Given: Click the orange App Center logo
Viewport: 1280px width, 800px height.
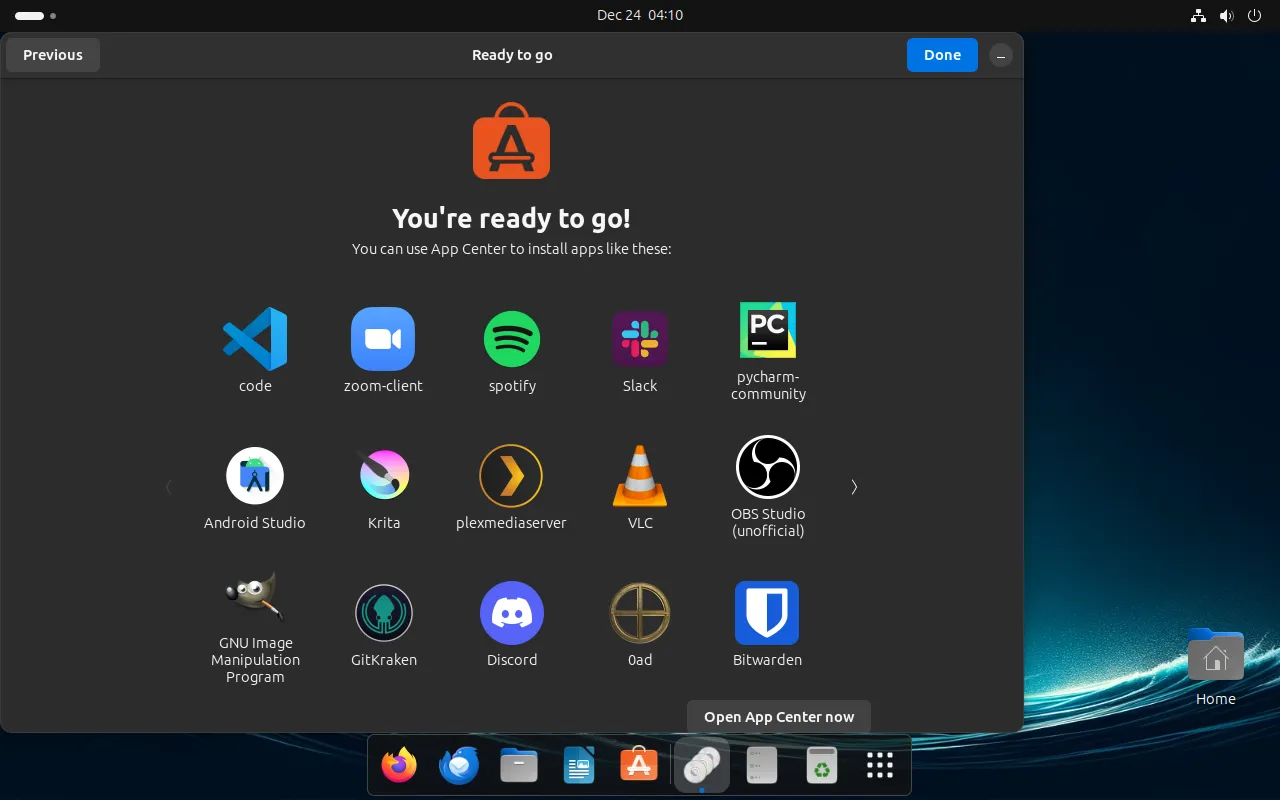Looking at the screenshot, I should [511, 141].
